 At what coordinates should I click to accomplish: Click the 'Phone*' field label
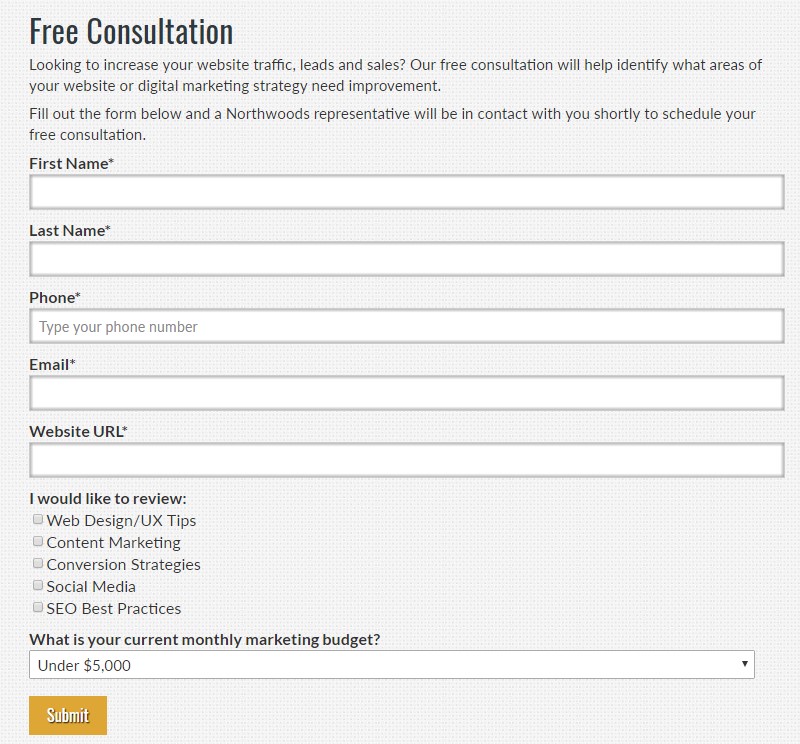click(55, 297)
